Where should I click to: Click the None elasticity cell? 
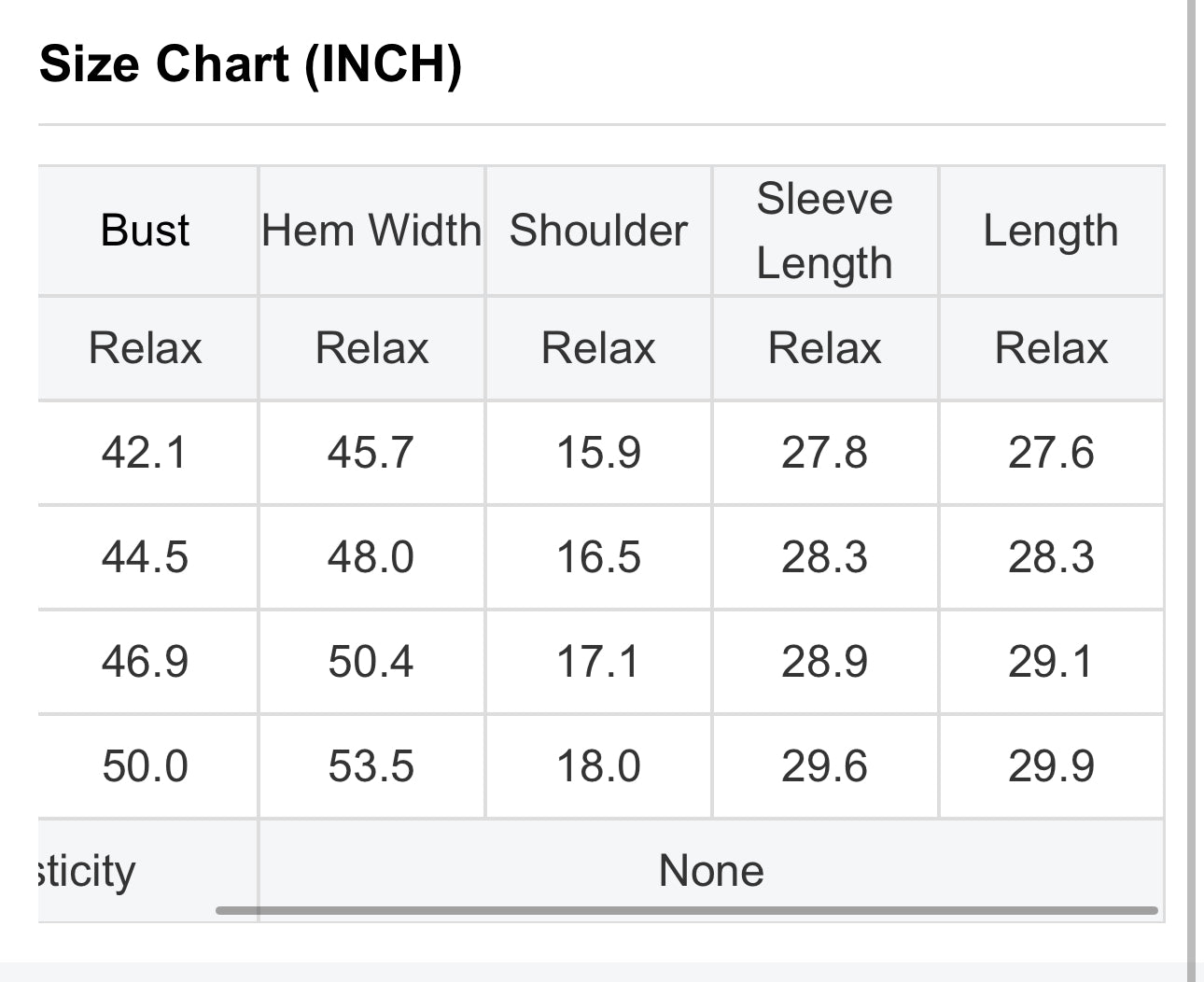coord(711,870)
